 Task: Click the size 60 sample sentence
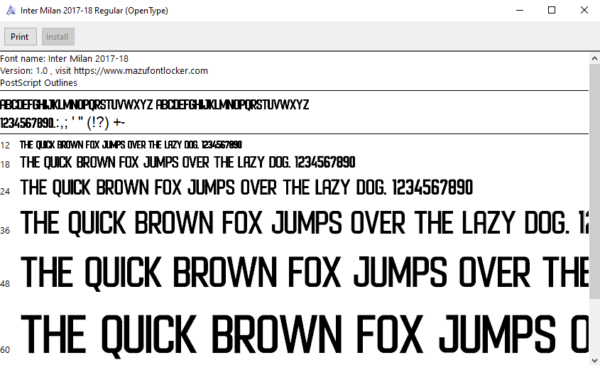click(x=304, y=336)
